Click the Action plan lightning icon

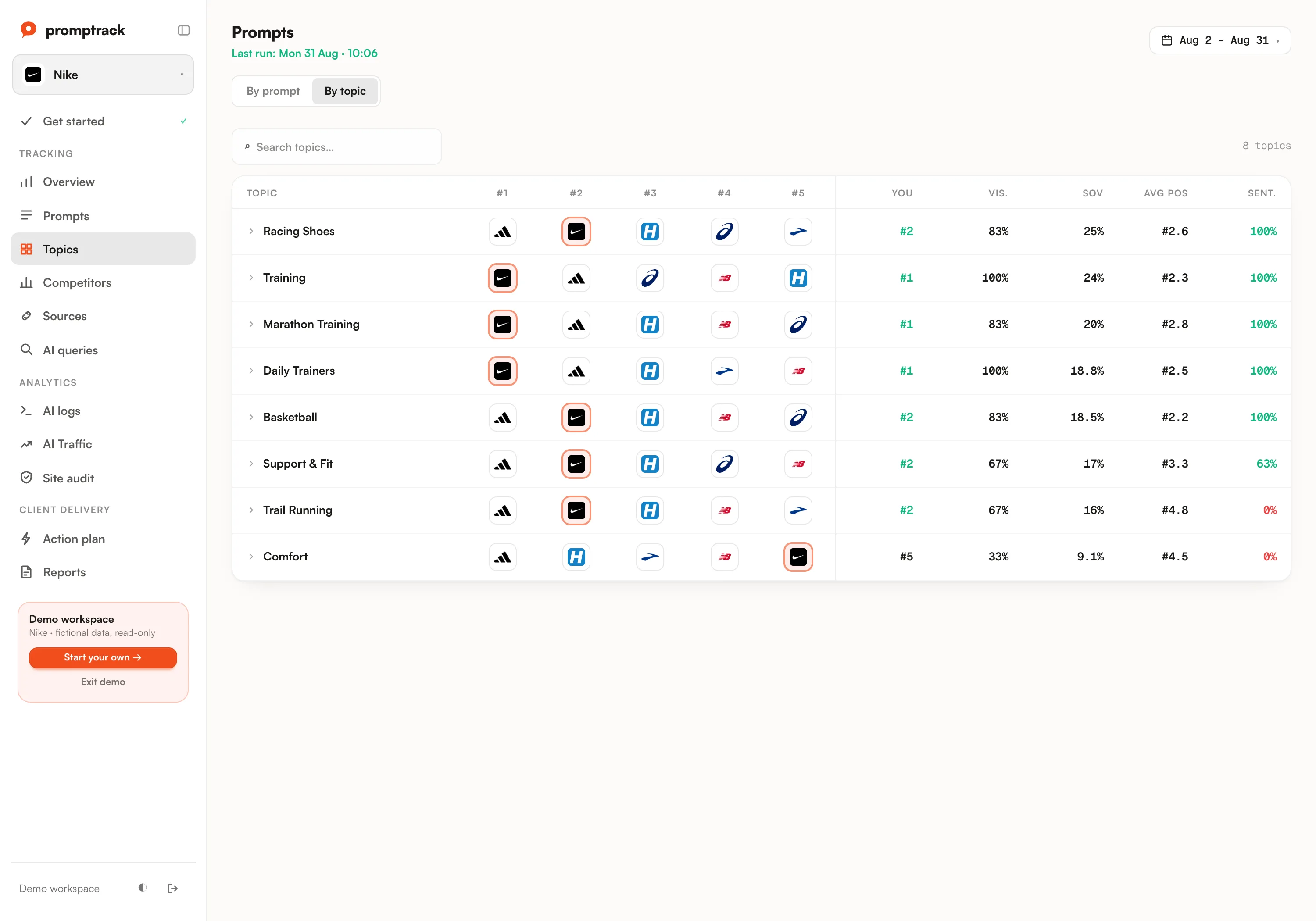[26, 539]
